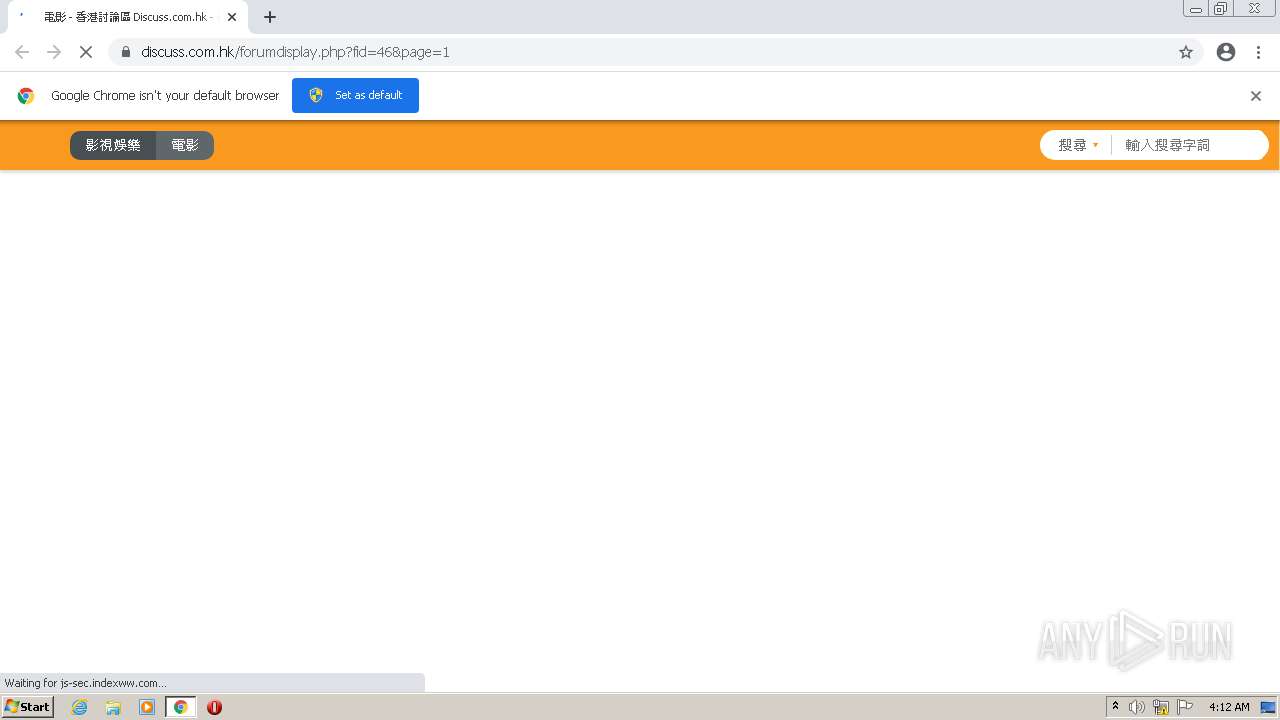Focus the 輸入搜尋字詞 search box

point(1188,145)
